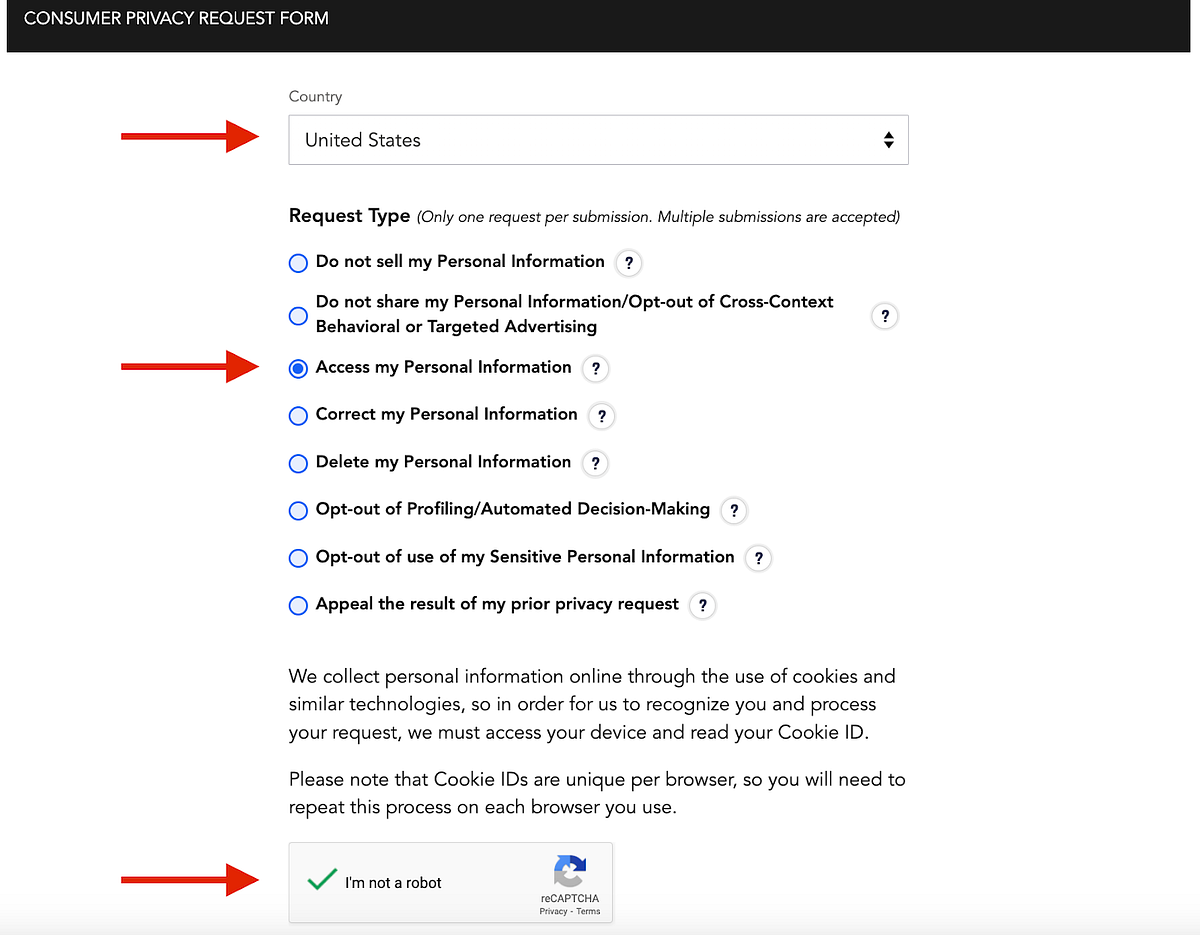
Task: Click help icon for Do not share option
Action: point(884,316)
